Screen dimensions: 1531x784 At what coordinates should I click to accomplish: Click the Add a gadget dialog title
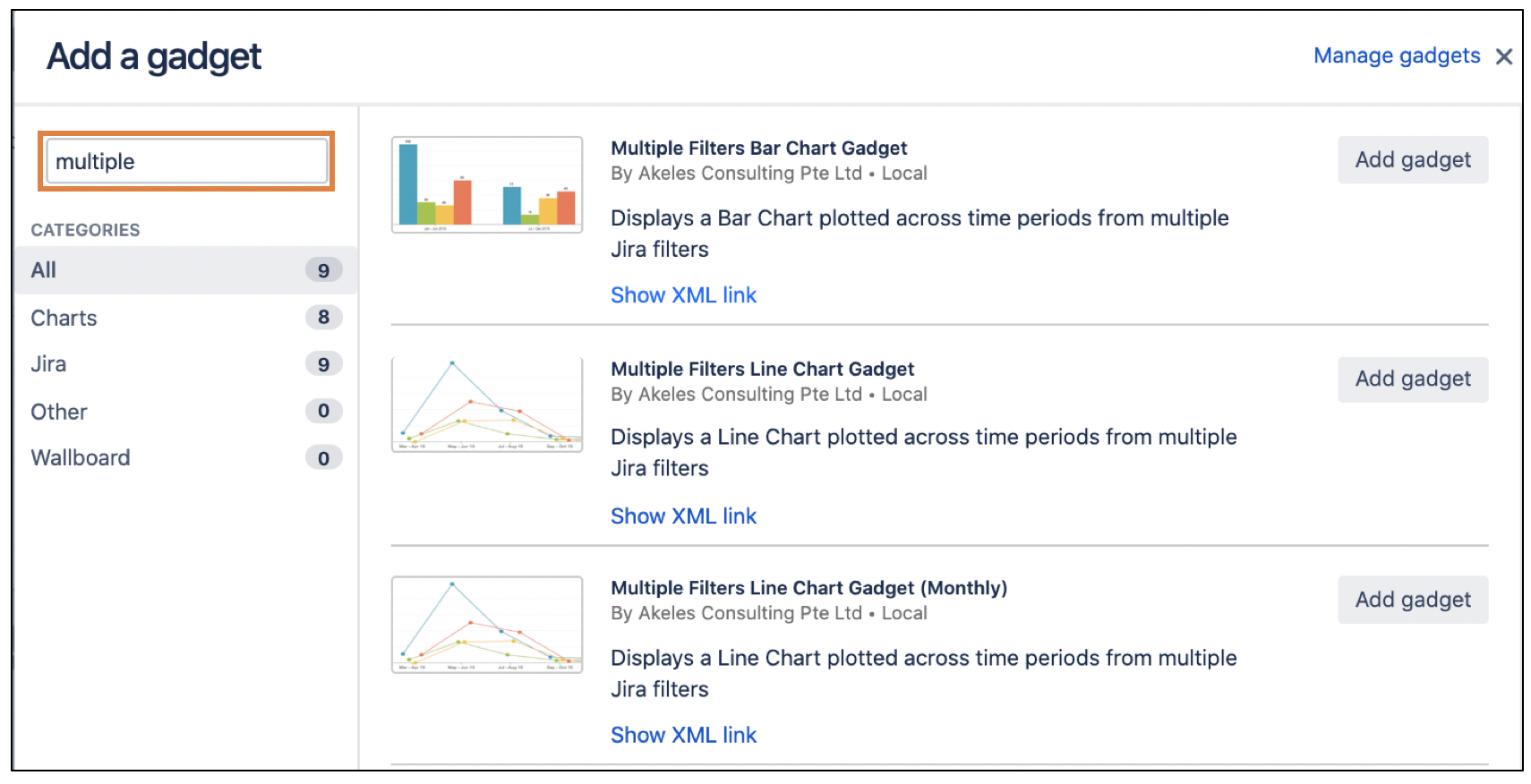(x=153, y=55)
